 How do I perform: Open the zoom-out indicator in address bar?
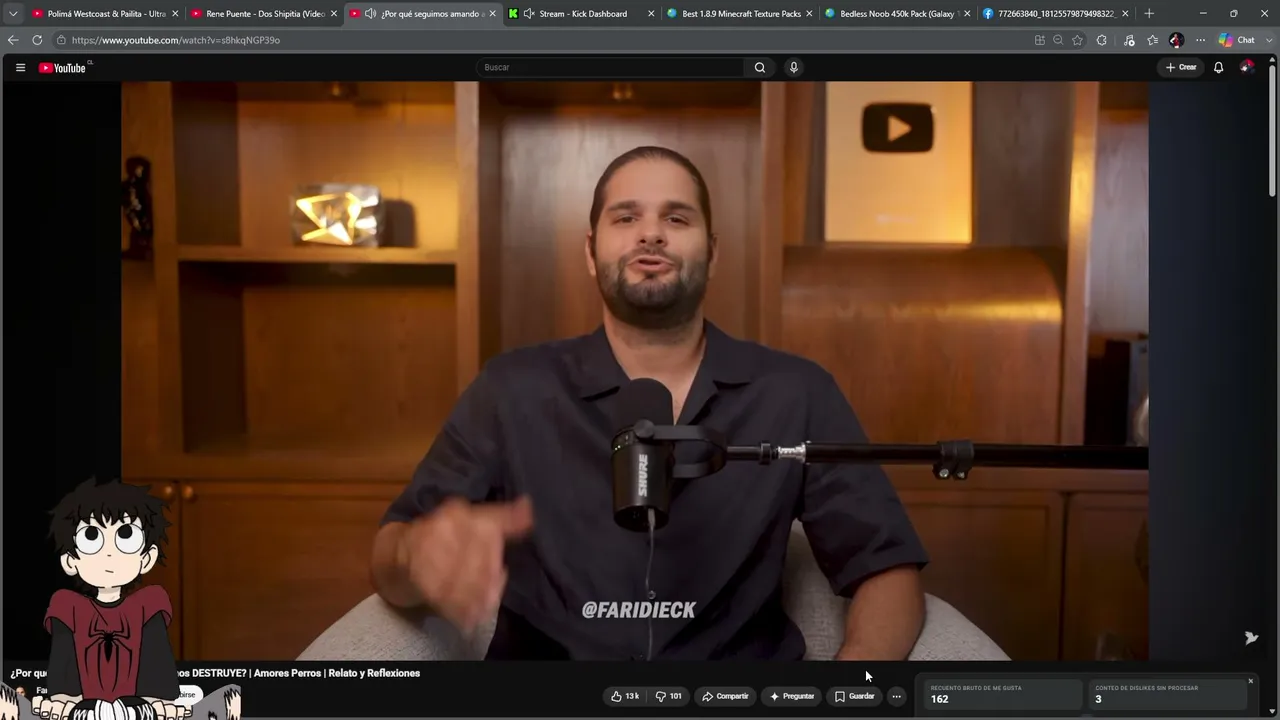(1058, 40)
